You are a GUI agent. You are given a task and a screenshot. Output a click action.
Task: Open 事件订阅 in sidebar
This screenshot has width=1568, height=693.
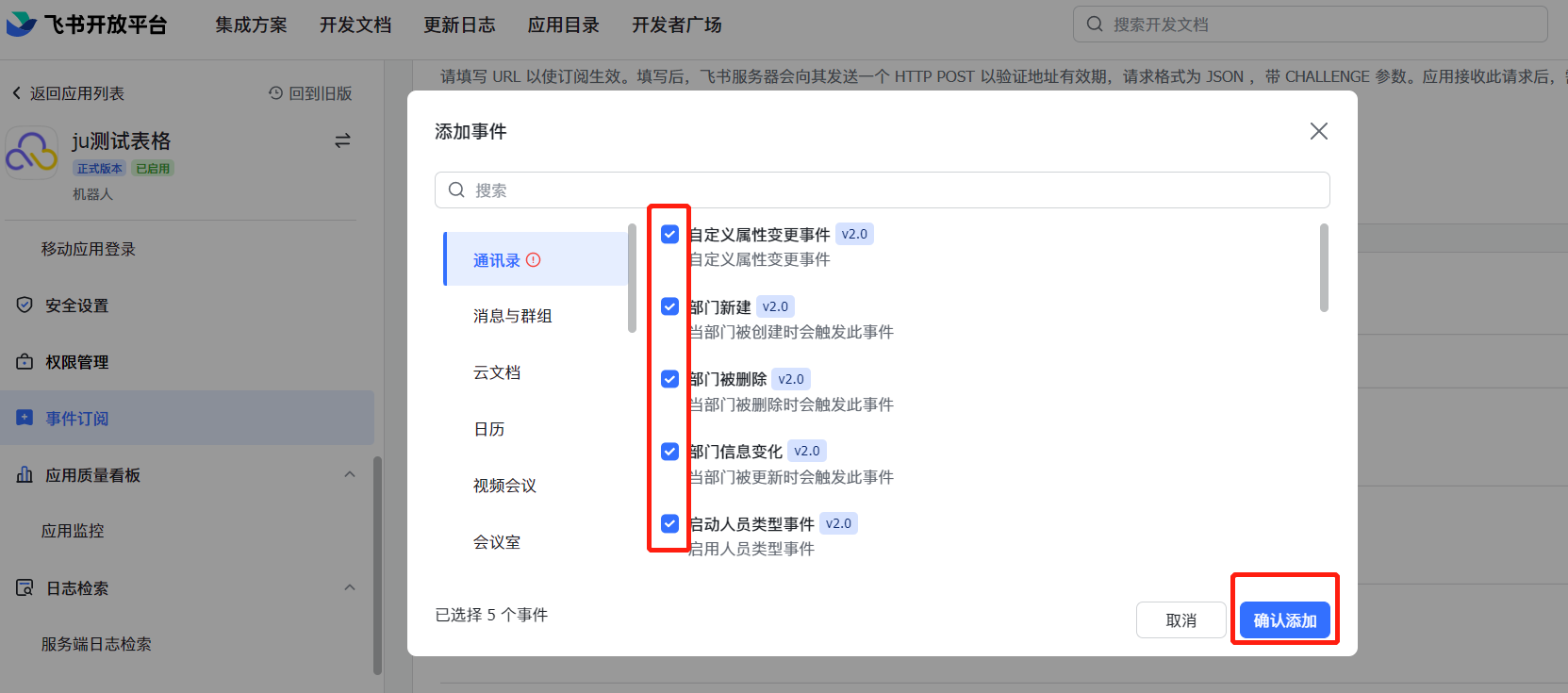click(x=188, y=418)
